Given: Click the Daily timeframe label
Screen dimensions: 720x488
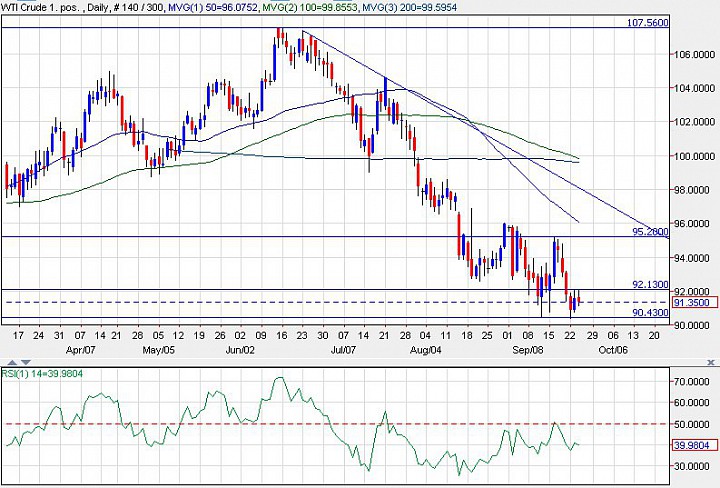Looking at the screenshot, I should tap(98, 7).
